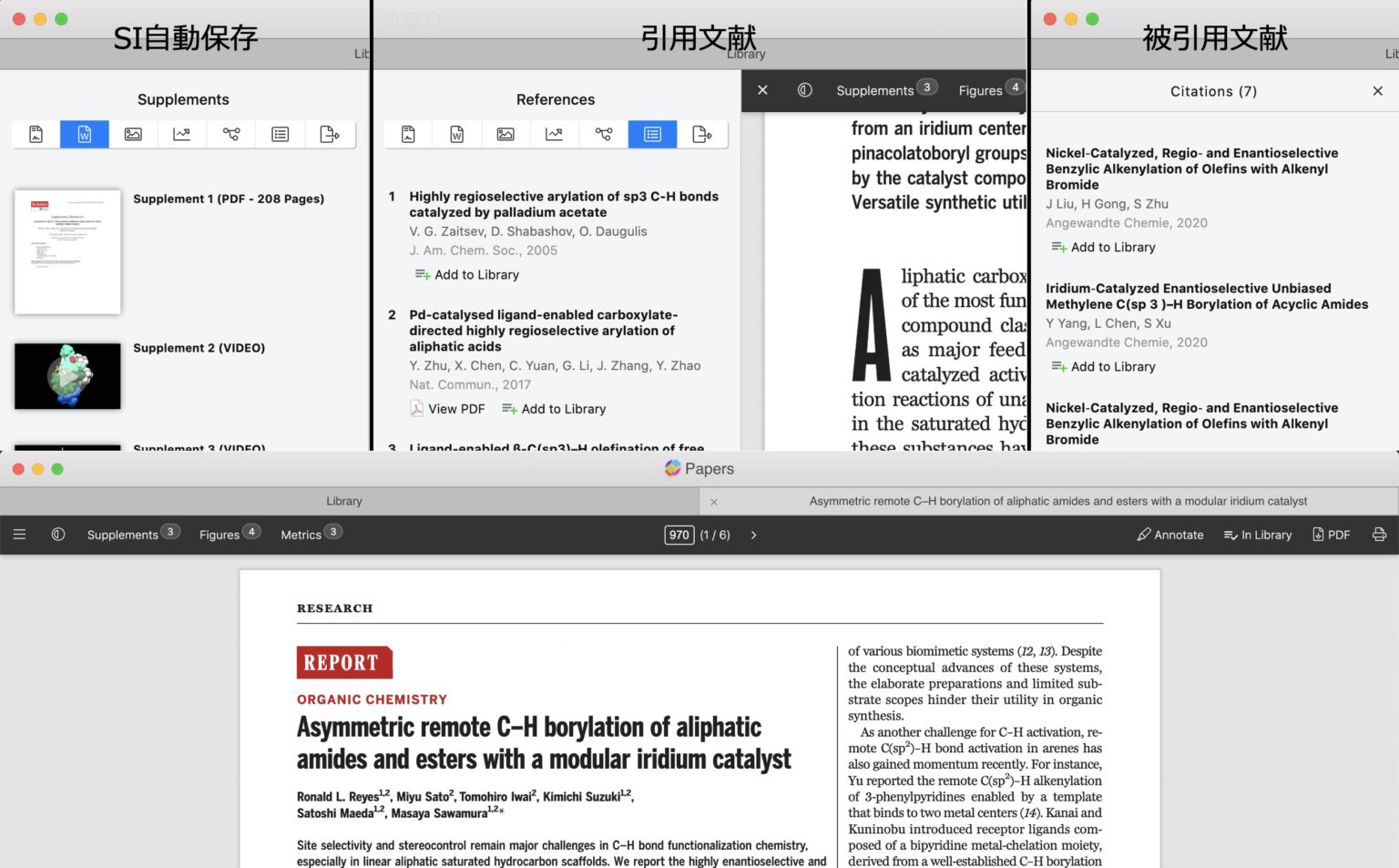This screenshot has width=1399, height=868.
Task: Click 'ORGANIC CHEMISTRY' section label in paper
Action: 373,700
